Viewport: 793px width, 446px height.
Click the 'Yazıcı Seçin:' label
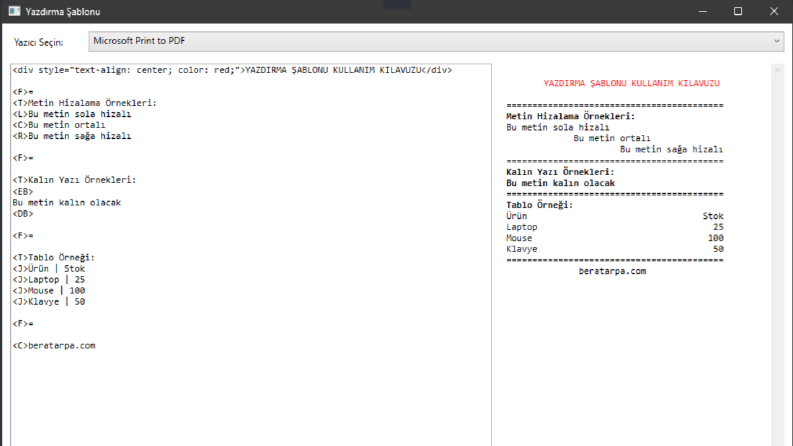(x=38, y=42)
